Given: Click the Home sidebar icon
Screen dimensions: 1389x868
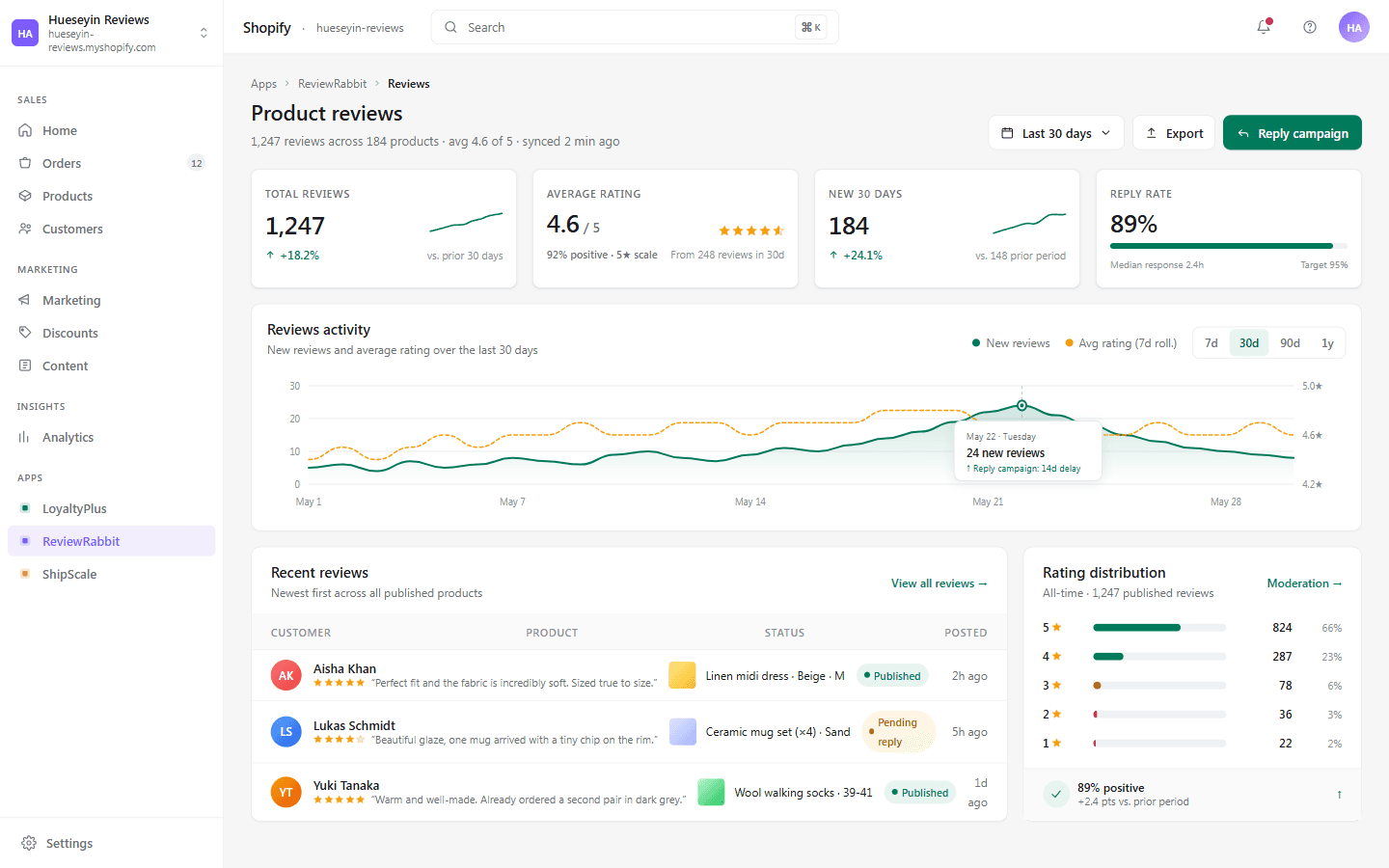Looking at the screenshot, I should (25, 130).
